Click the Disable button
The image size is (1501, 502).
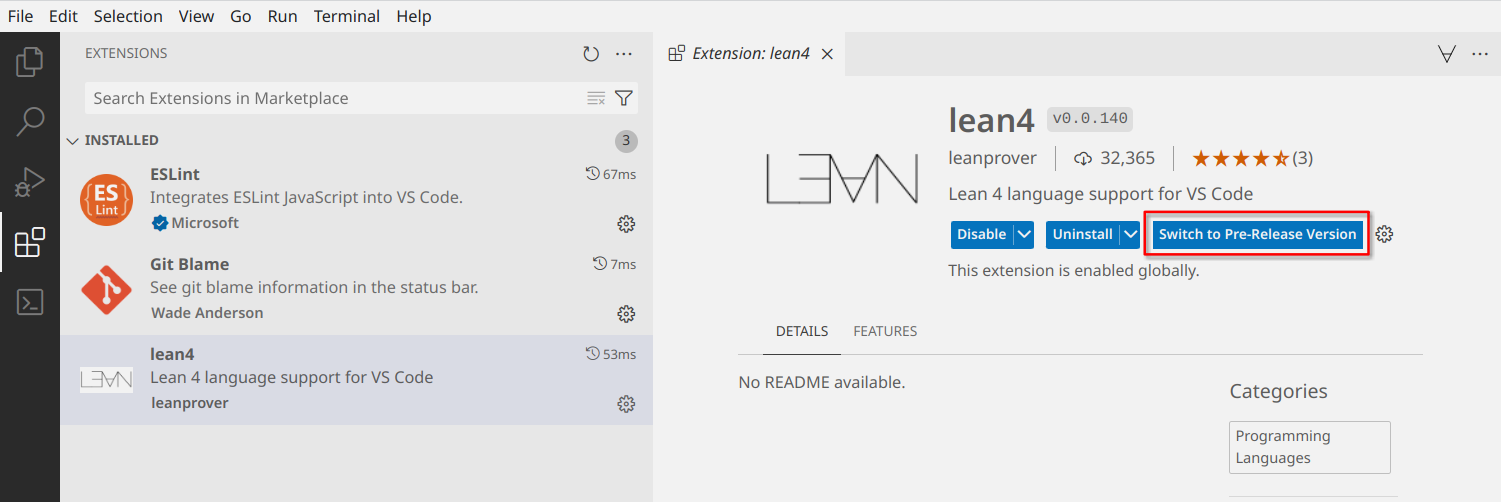click(982, 234)
